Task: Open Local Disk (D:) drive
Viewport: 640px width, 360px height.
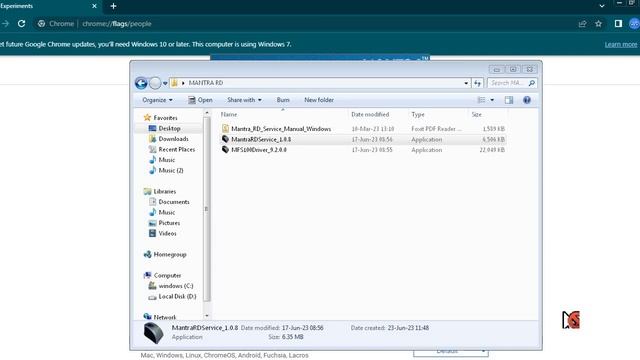Action: pos(177,297)
